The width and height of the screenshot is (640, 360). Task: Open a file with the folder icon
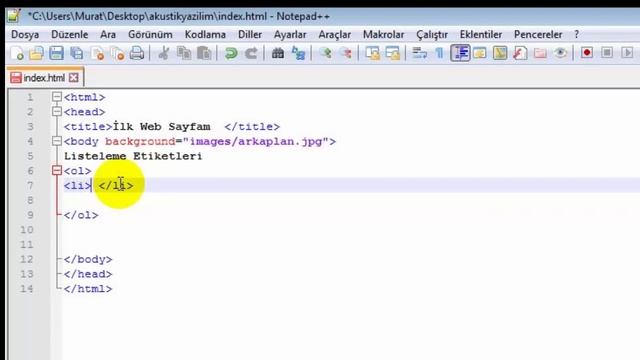(x=37, y=53)
